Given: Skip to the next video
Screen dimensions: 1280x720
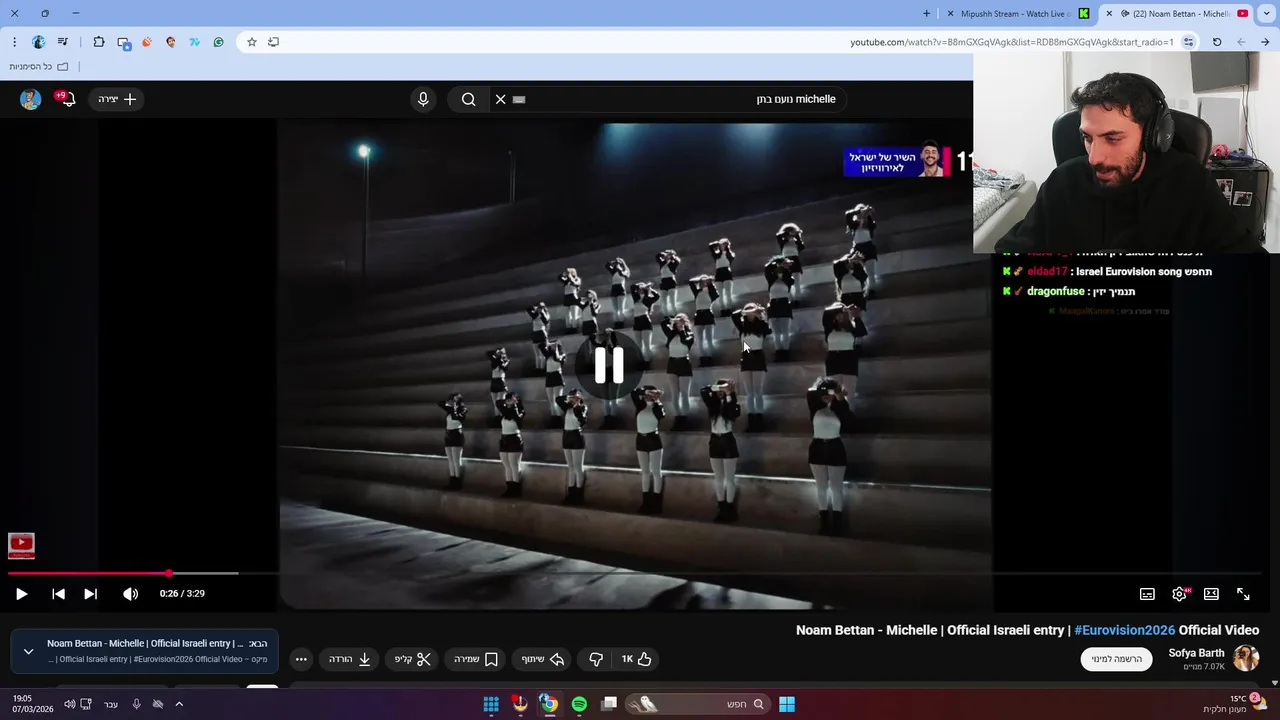Looking at the screenshot, I should point(90,594).
